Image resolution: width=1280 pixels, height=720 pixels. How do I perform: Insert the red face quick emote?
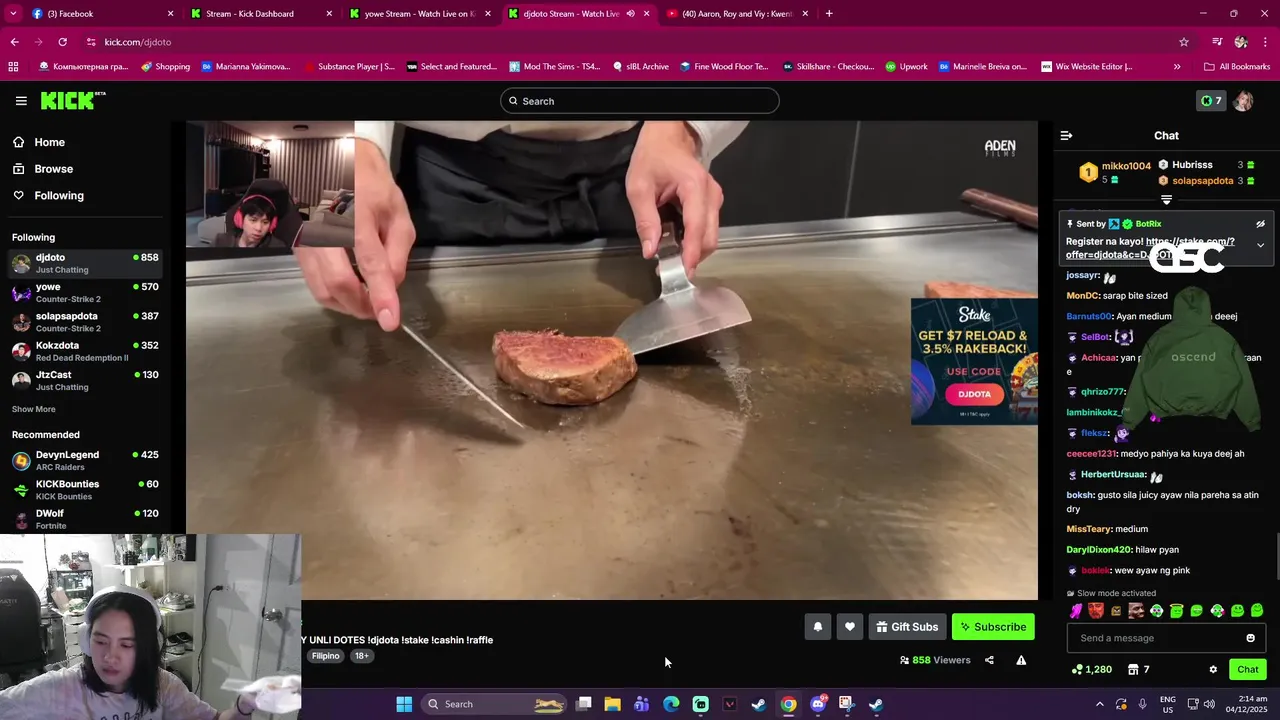[x=1096, y=611]
